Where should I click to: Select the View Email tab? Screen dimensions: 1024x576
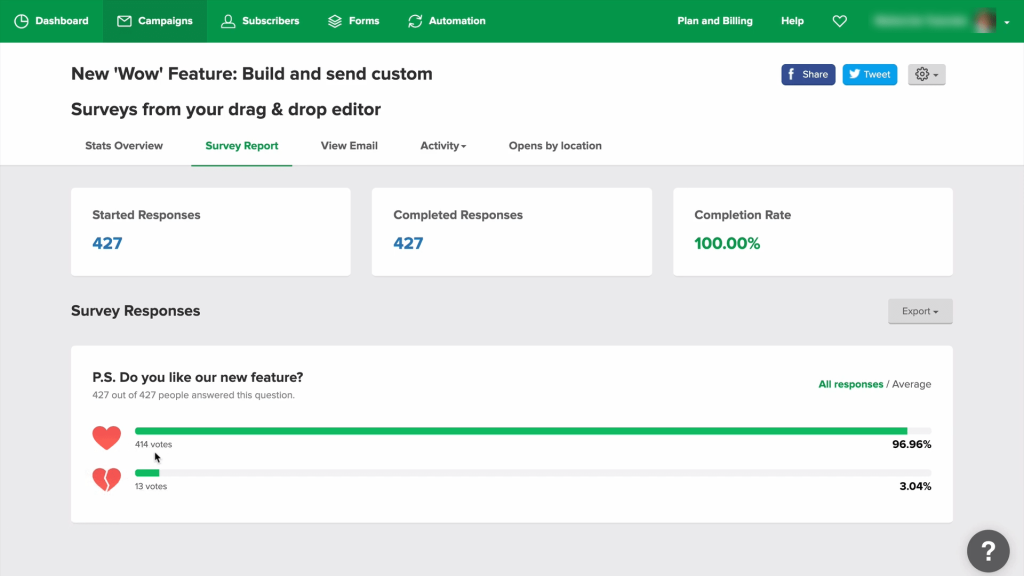click(x=349, y=146)
